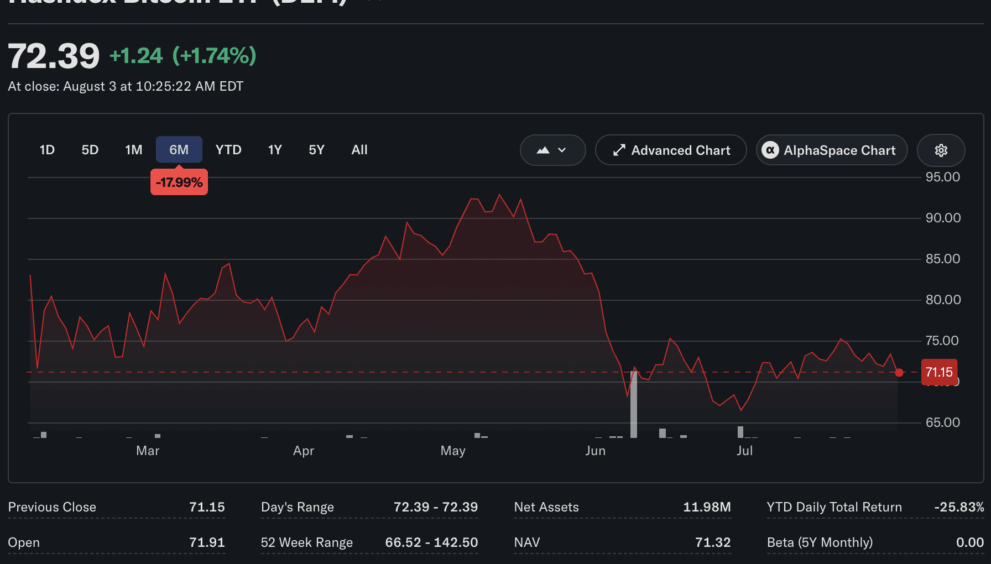
Task: Click the 66.52 - 142.50 range value
Action: 431,543
